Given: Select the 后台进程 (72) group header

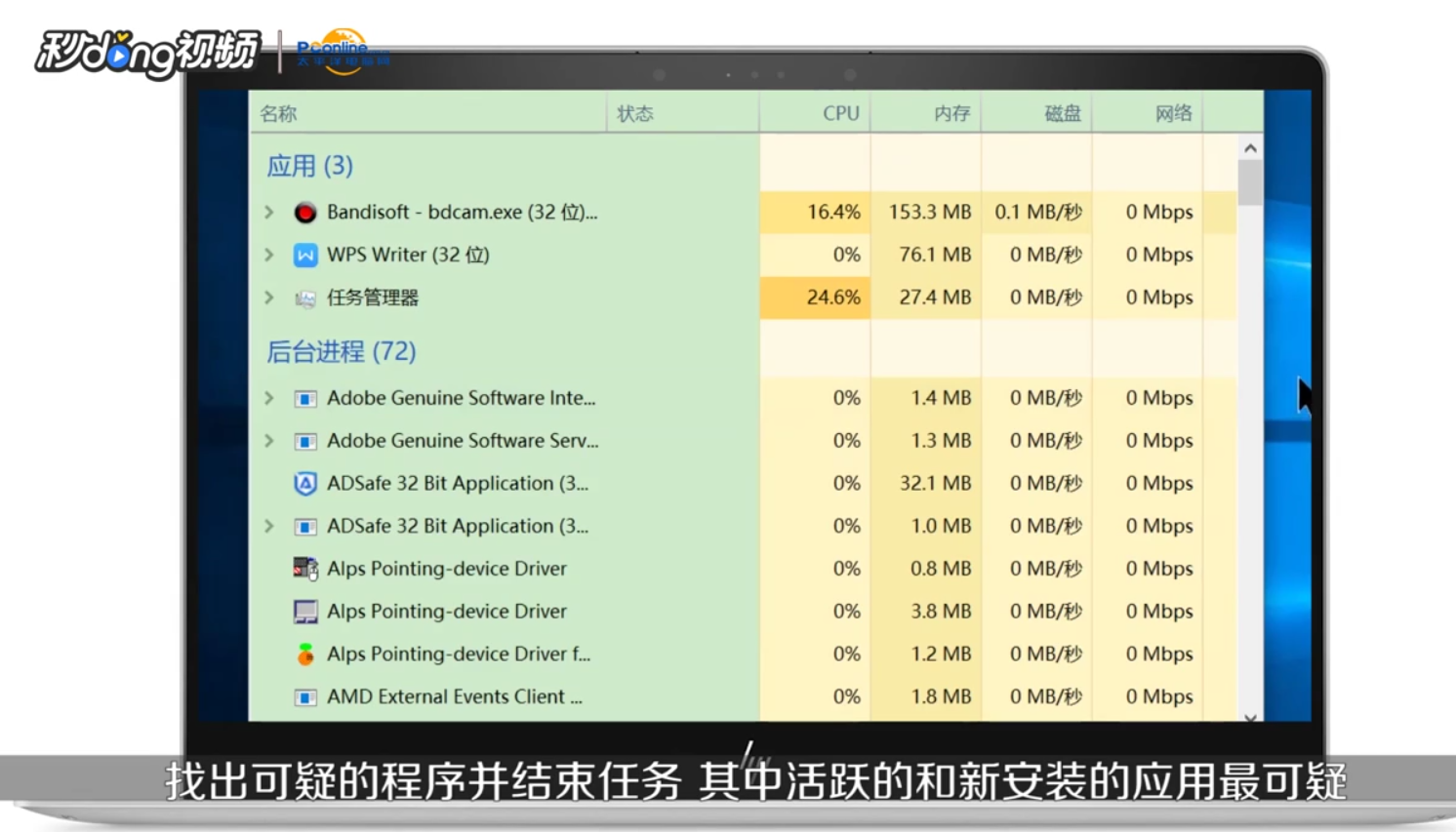Looking at the screenshot, I should (x=341, y=351).
